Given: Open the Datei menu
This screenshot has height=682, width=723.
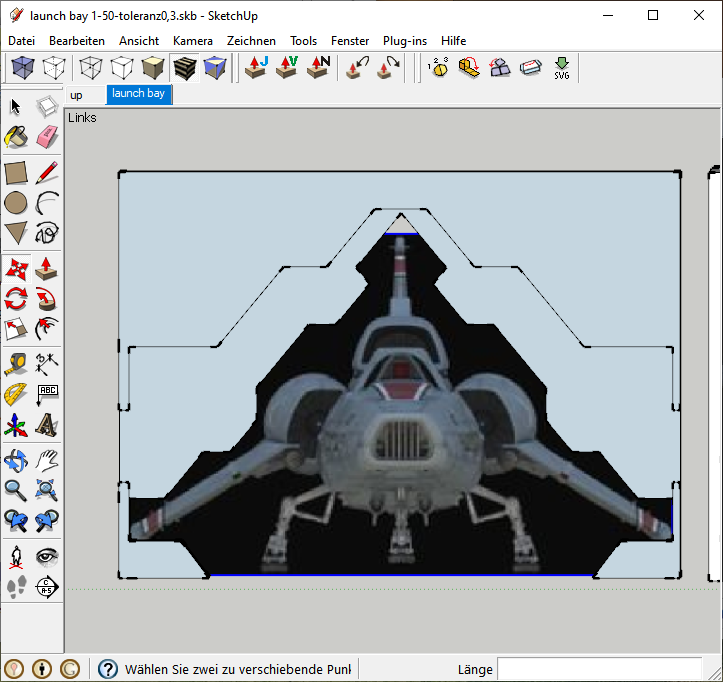Looking at the screenshot, I should (x=22, y=41).
